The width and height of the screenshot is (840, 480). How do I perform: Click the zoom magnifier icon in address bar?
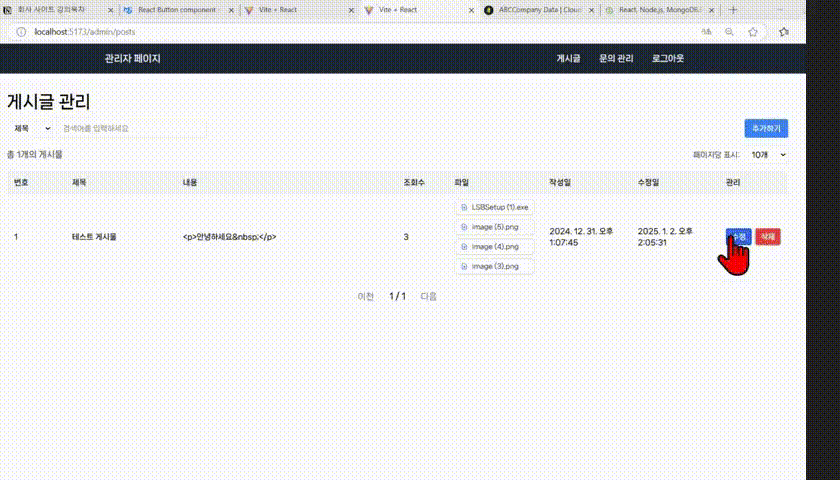click(729, 32)
